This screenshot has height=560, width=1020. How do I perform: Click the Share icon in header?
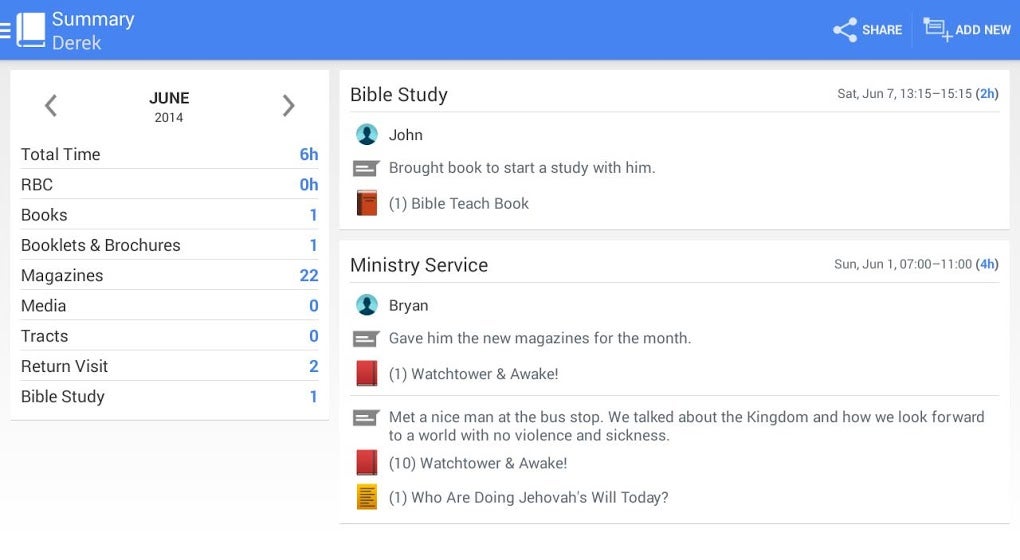pyautogui.click(x=845, y=30)
